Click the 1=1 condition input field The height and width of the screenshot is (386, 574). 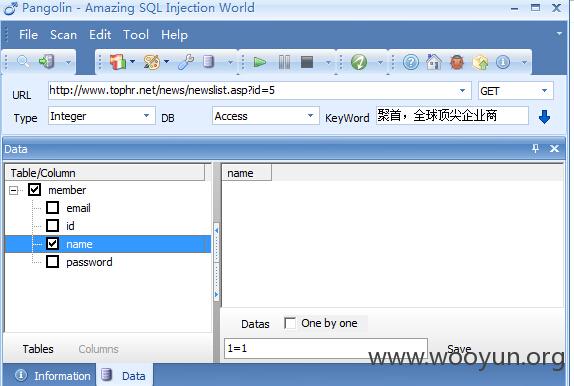pyautogui.click(x=326, y=348)
